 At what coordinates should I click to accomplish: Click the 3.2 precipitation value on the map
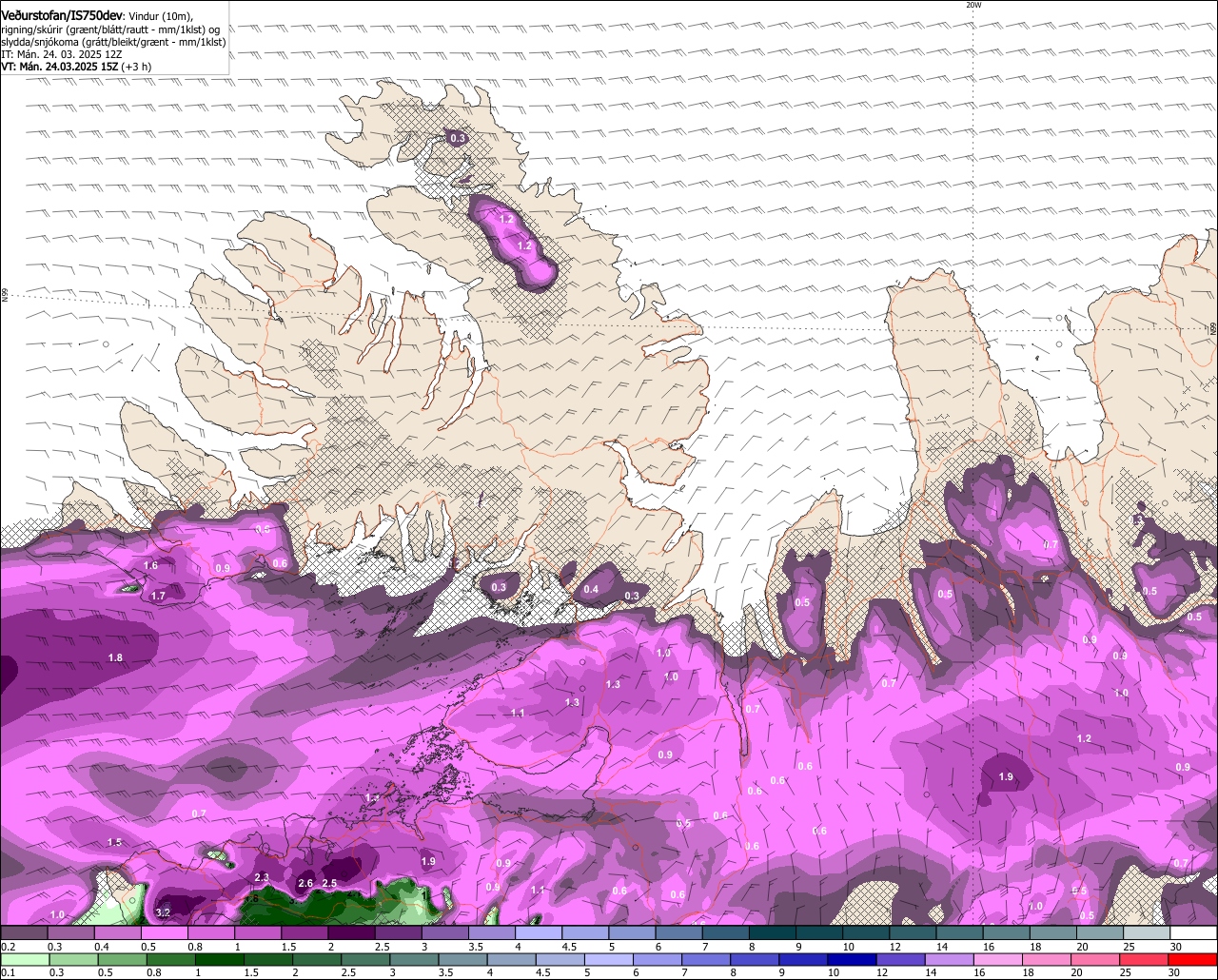(x=163, y=912)
